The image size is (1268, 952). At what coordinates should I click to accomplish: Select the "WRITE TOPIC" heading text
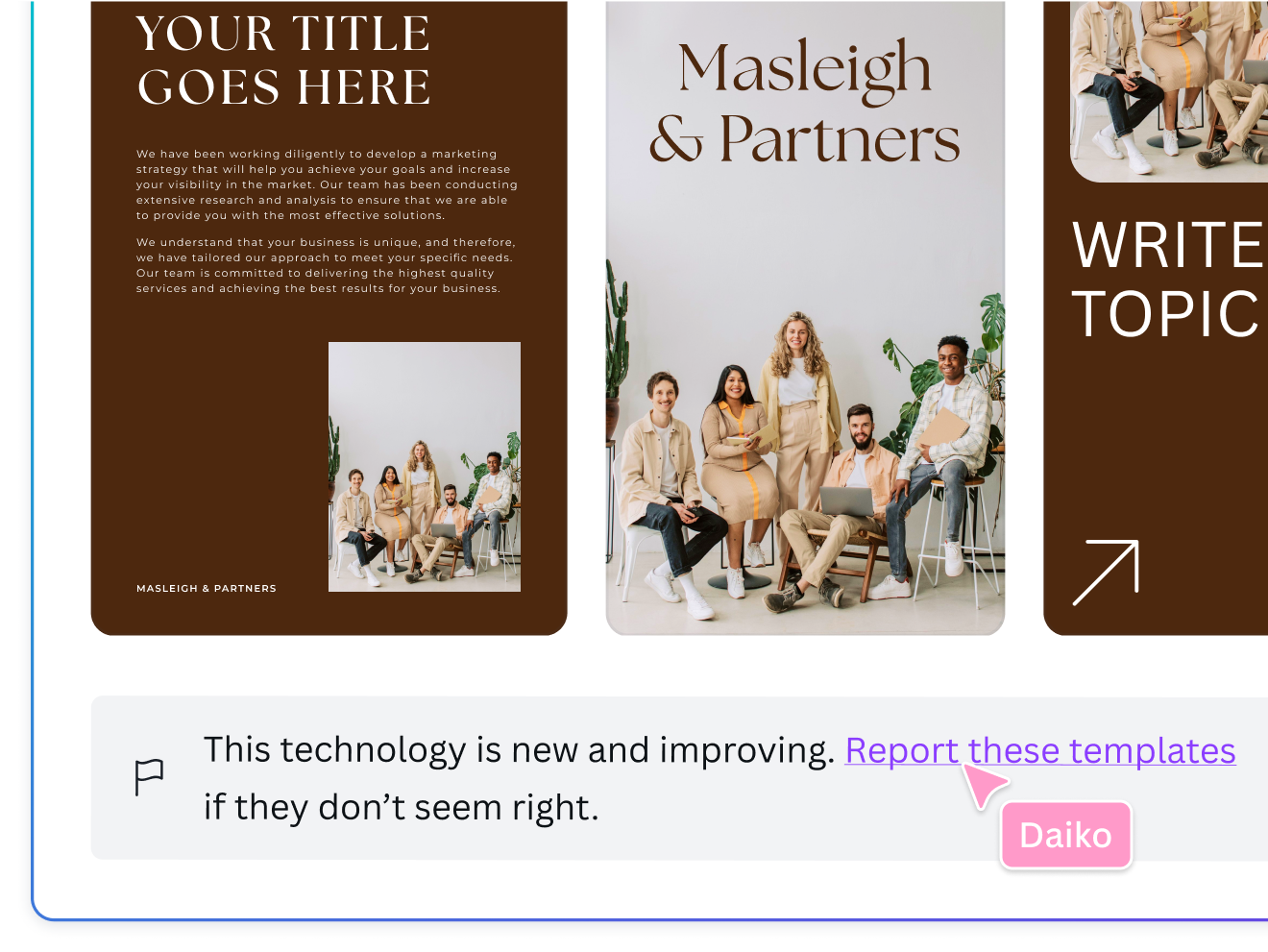pyautogui.click(x=1166, y=280)
